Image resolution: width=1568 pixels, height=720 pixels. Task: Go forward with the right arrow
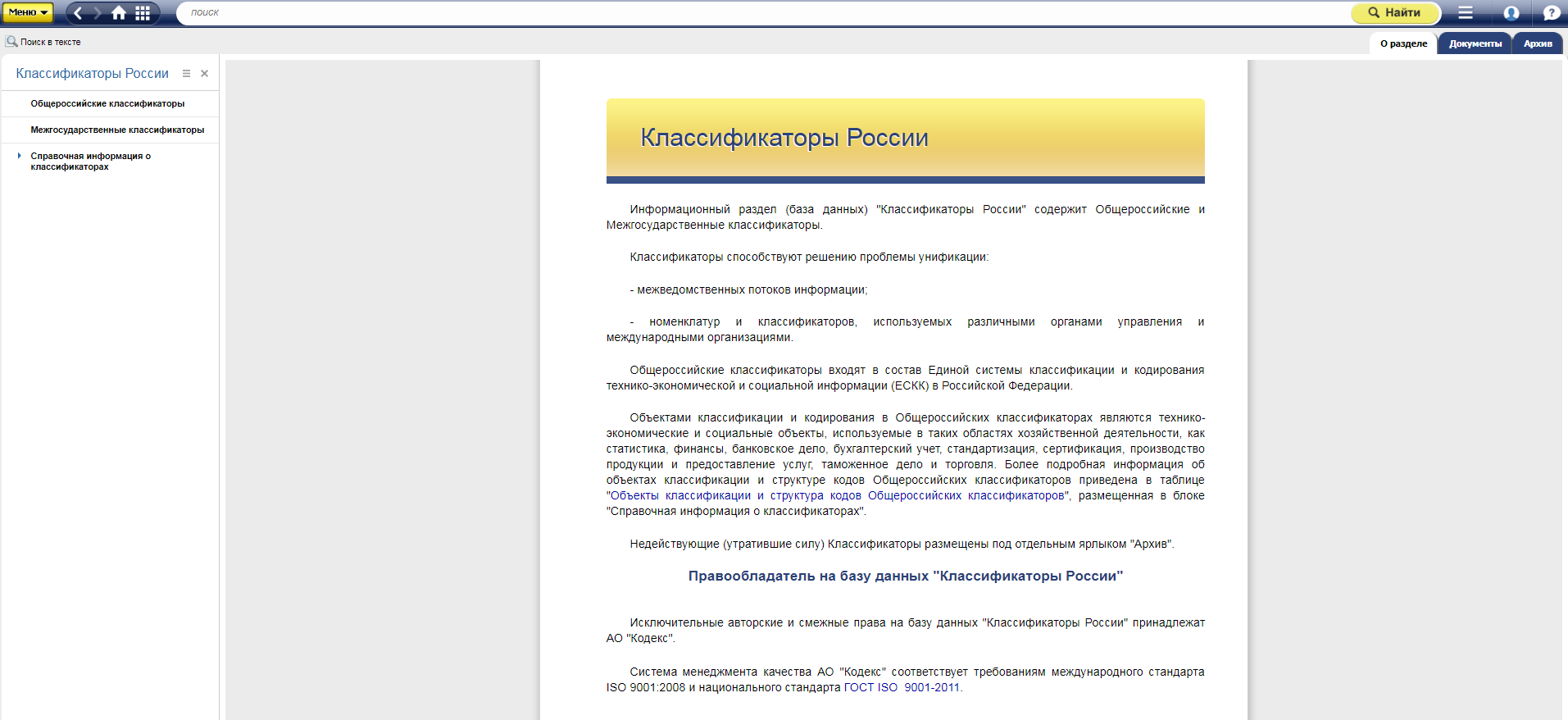98,13
